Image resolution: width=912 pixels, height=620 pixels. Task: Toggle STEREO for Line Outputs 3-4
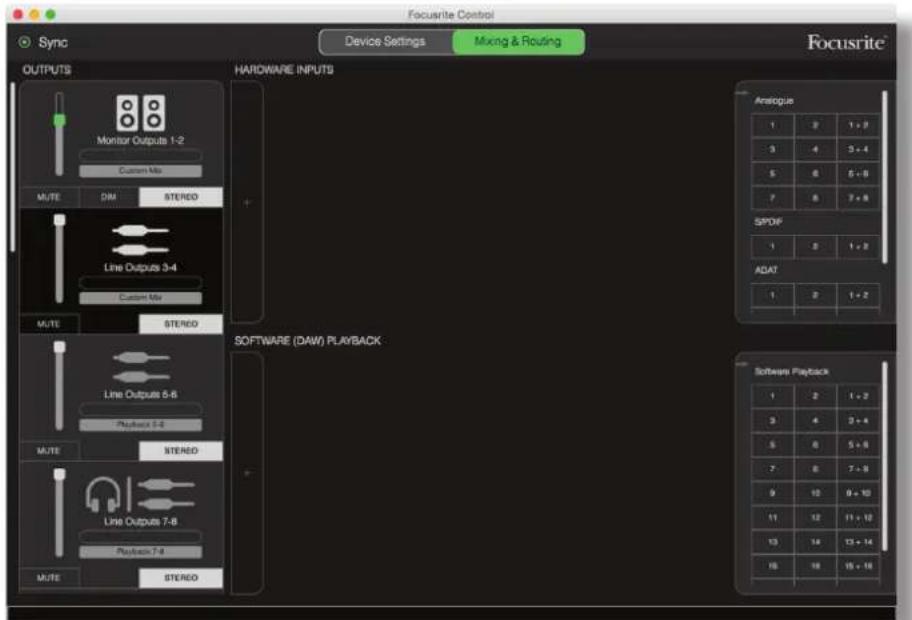coord(181,324)
